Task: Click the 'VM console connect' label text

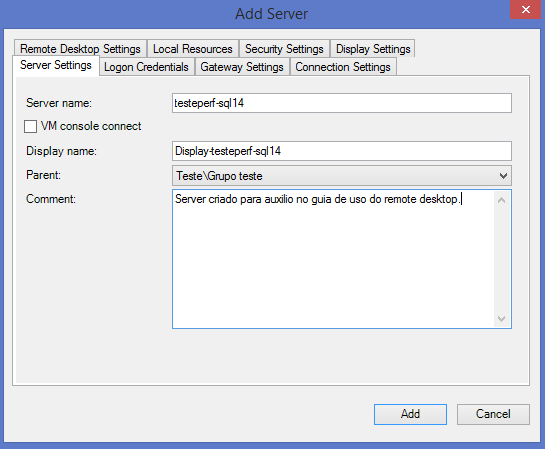Action: 91,126
